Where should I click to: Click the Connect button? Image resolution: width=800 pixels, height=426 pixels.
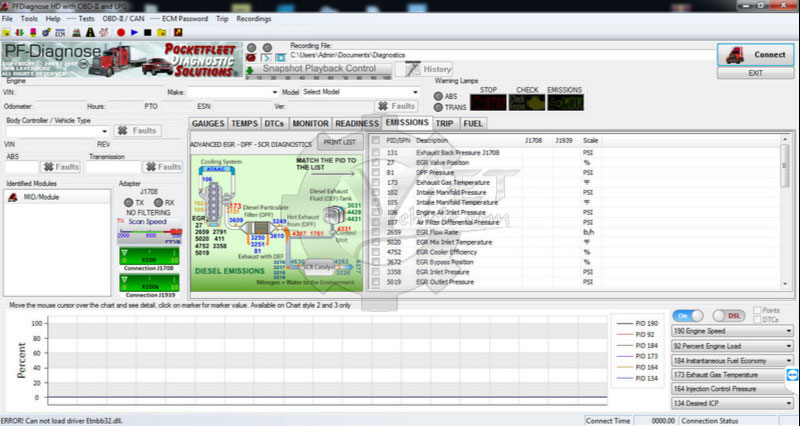pyautogui.click(x=756, y=55)
